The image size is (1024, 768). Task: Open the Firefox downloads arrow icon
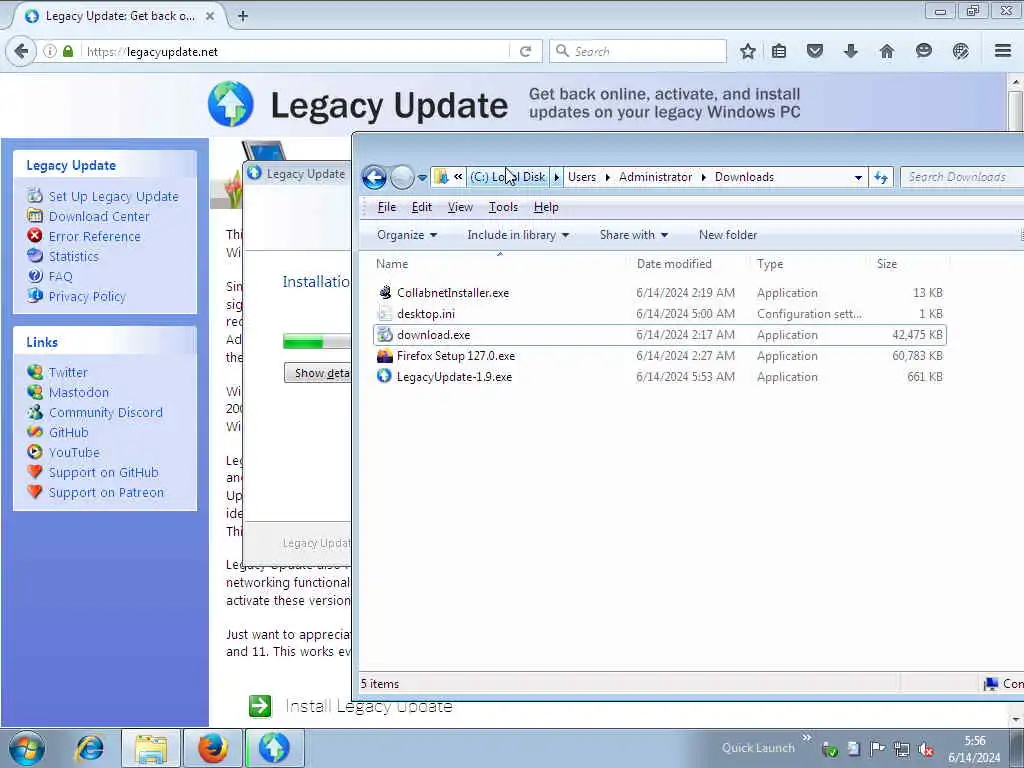[x=850, y=51]
